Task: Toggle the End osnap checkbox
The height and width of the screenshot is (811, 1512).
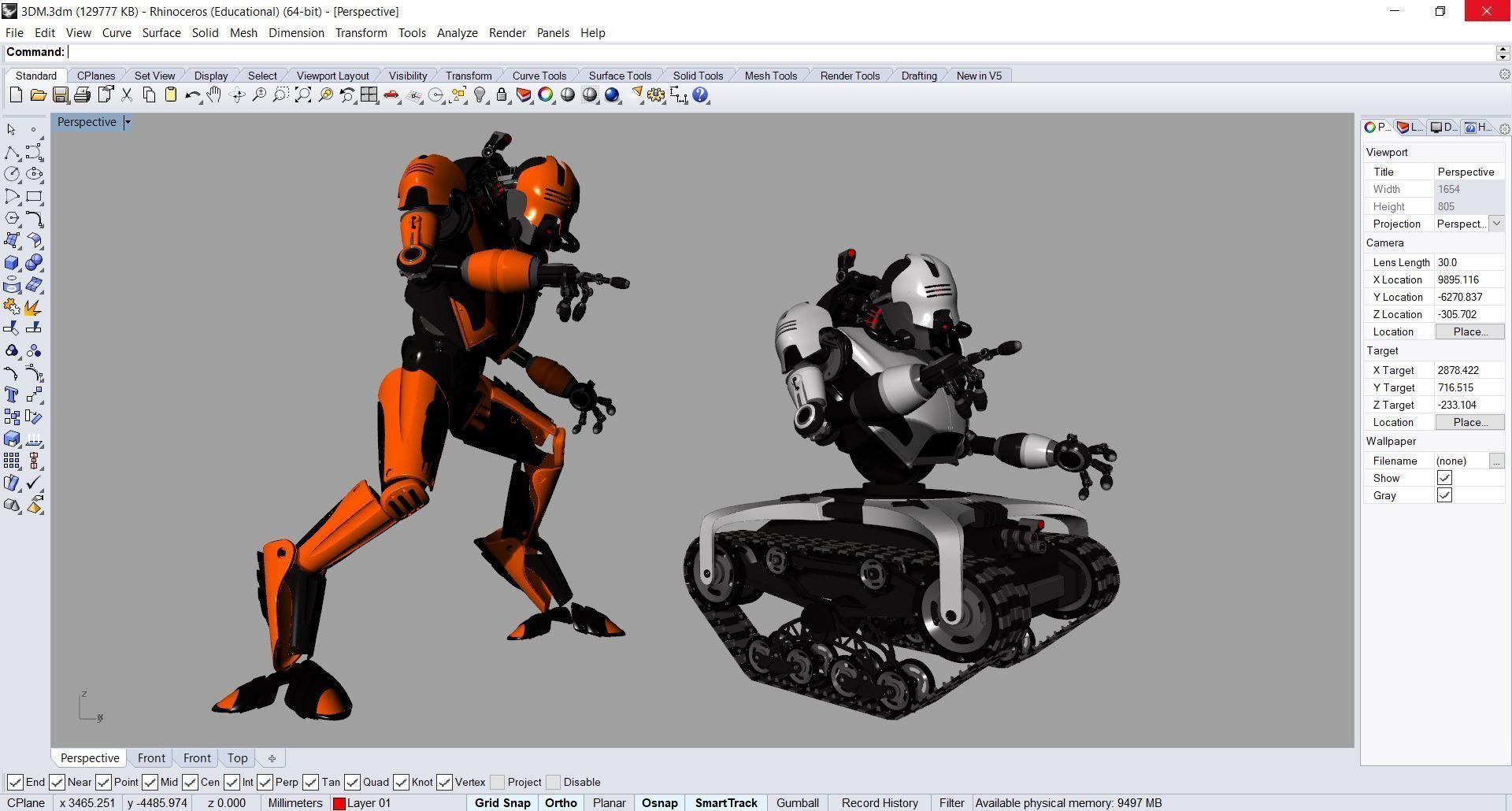Action: (15, 782)
